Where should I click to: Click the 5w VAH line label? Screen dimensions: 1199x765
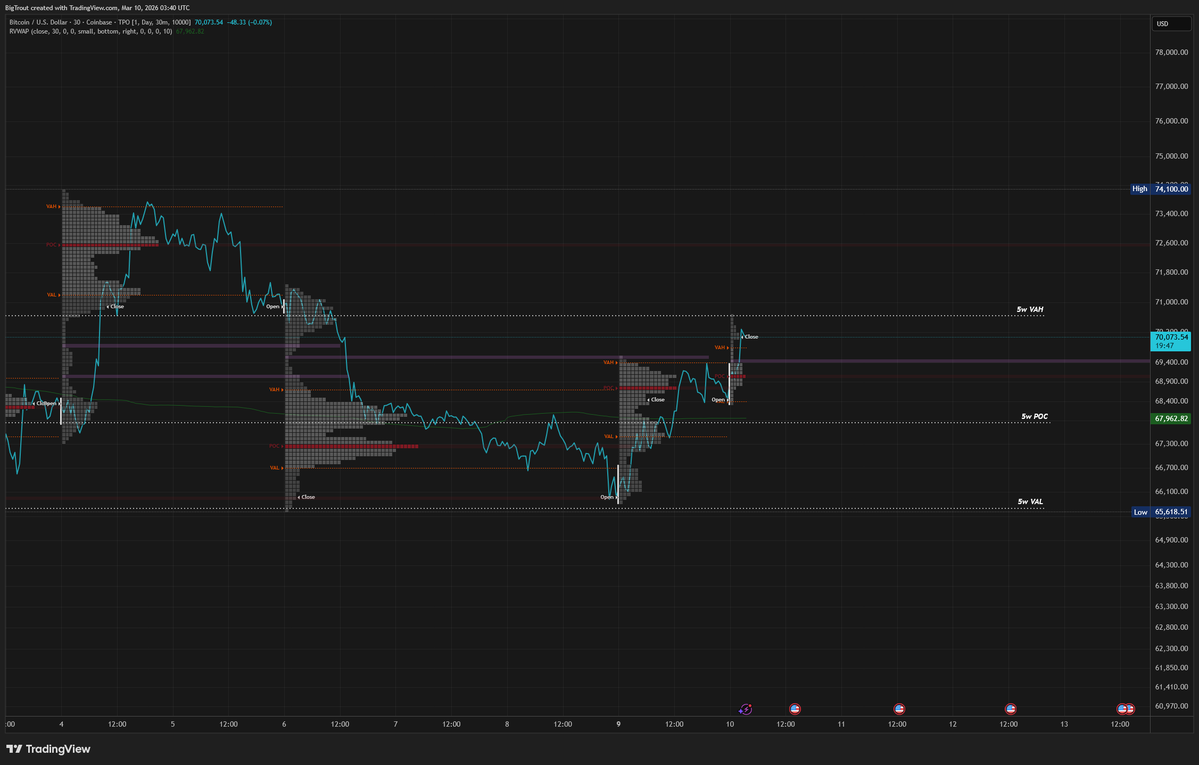coord(1030,310)
